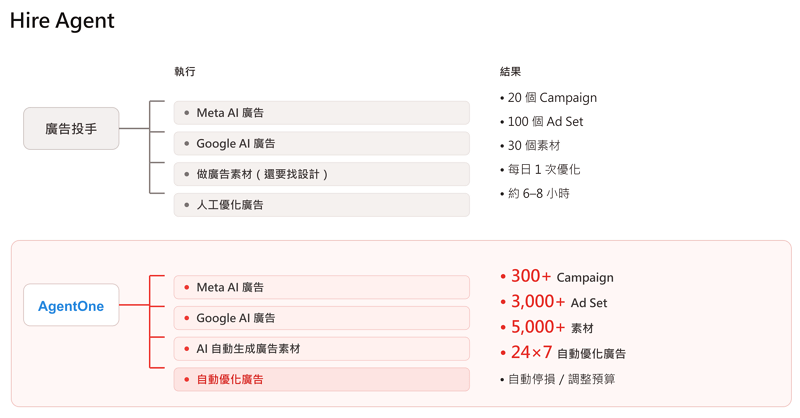Click AI 自動生成廣告素材 item

click(x=321, y=349)
